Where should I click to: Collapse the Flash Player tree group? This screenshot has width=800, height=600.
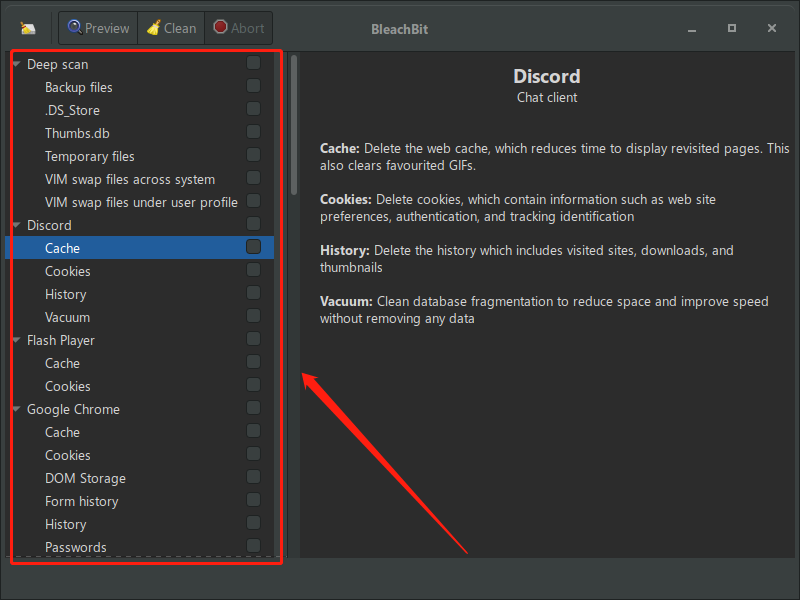(x=16, y=341)
